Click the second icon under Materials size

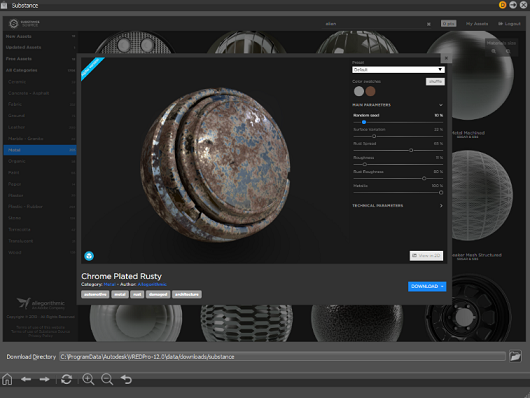[508, 51]
